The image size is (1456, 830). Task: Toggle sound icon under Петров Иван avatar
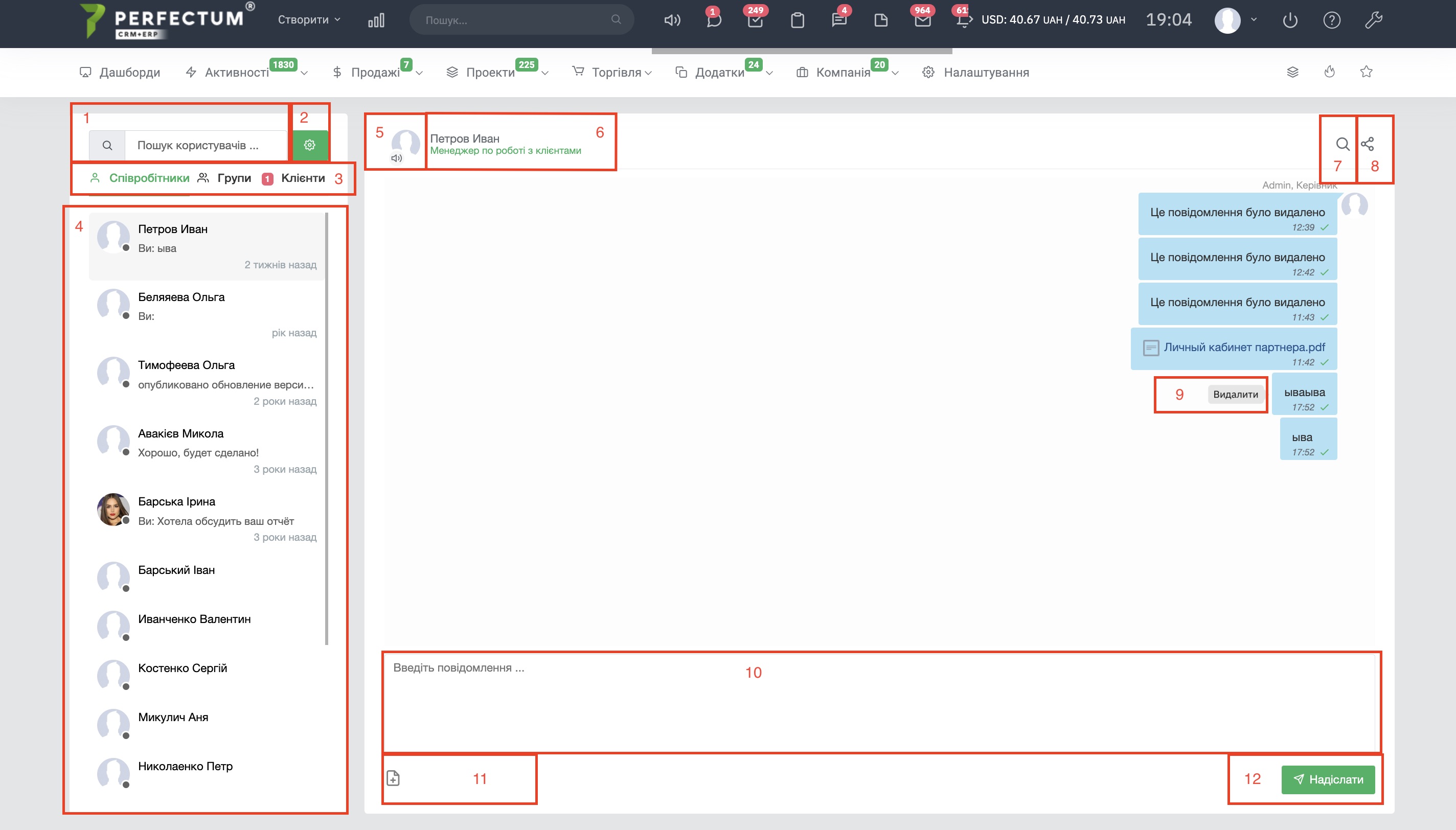(397, 158)
